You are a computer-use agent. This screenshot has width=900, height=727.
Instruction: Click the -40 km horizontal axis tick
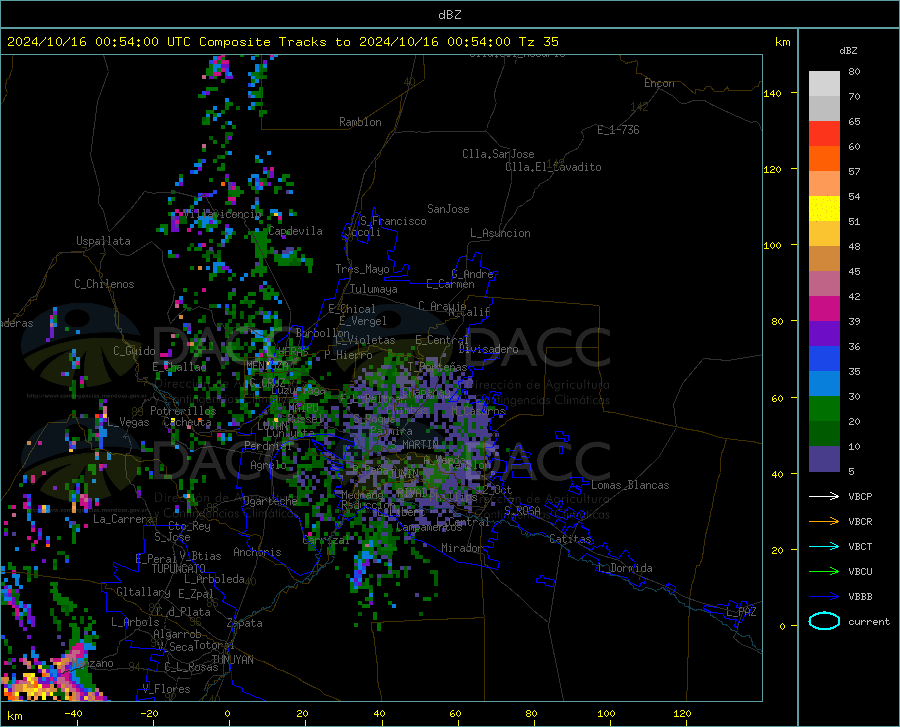pos(73,713)
